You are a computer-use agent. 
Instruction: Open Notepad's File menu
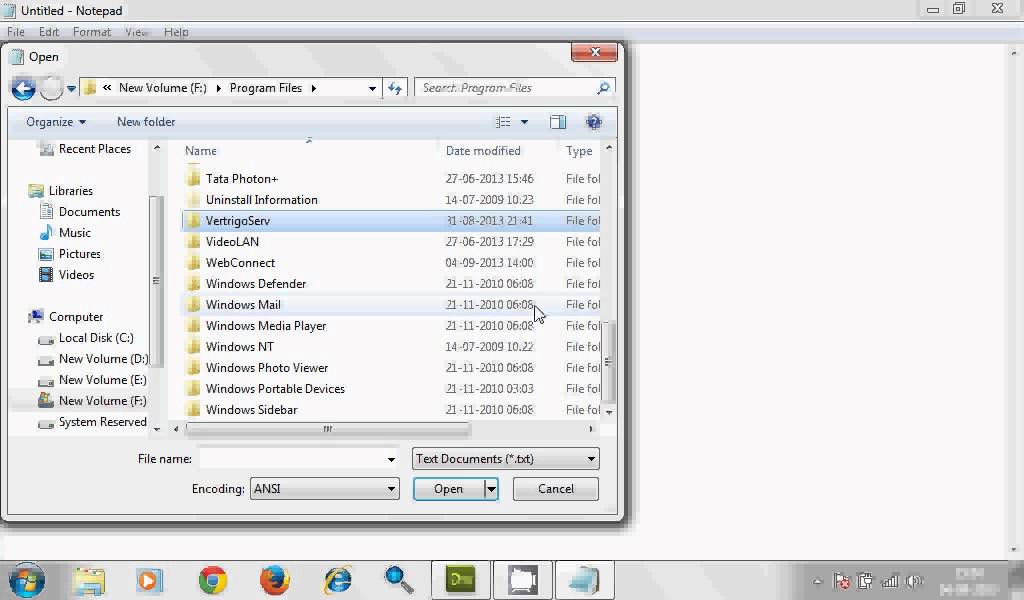16,31
